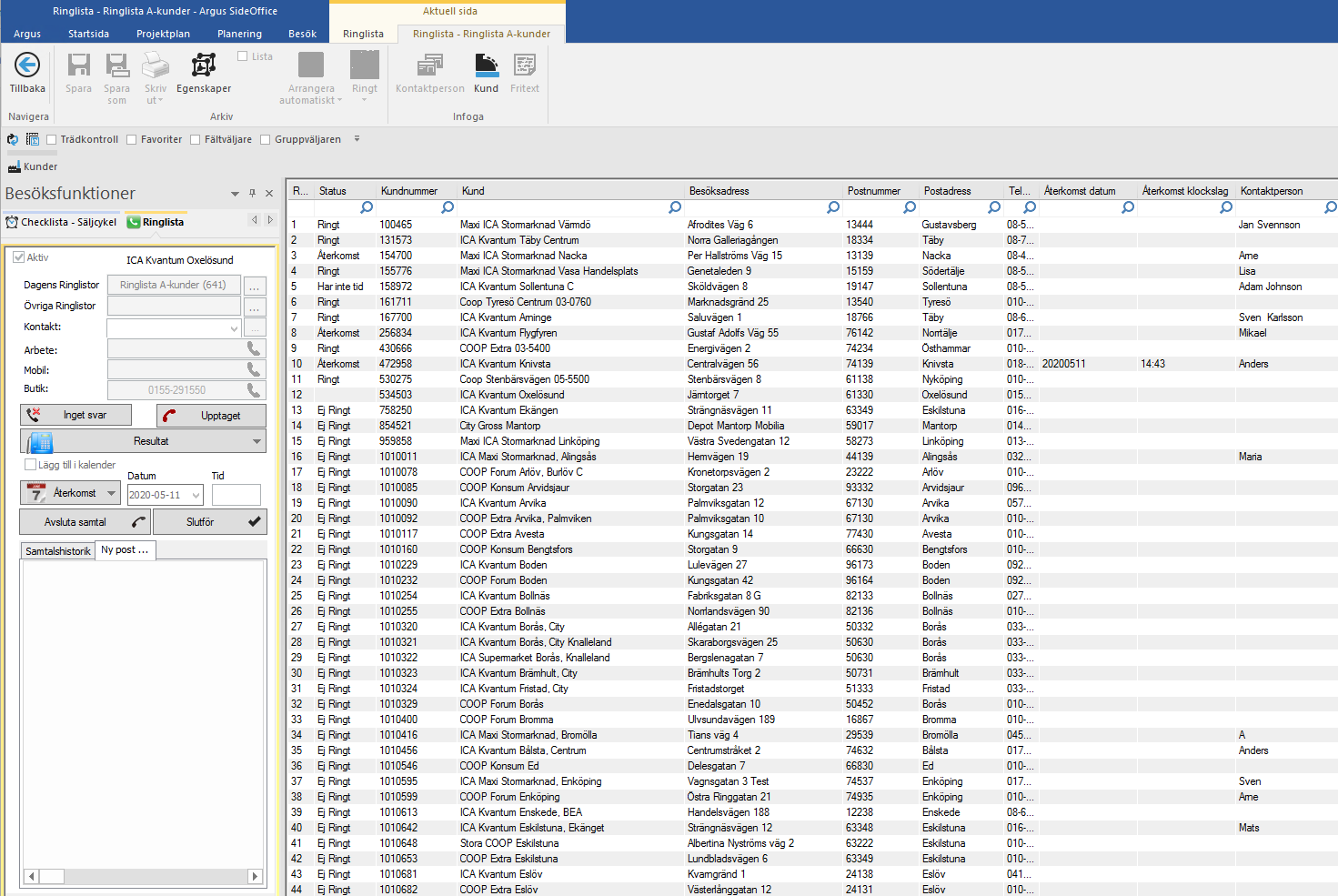Open the Kontakt combo box
1338x896 pixels.
(x=174, y=327)
